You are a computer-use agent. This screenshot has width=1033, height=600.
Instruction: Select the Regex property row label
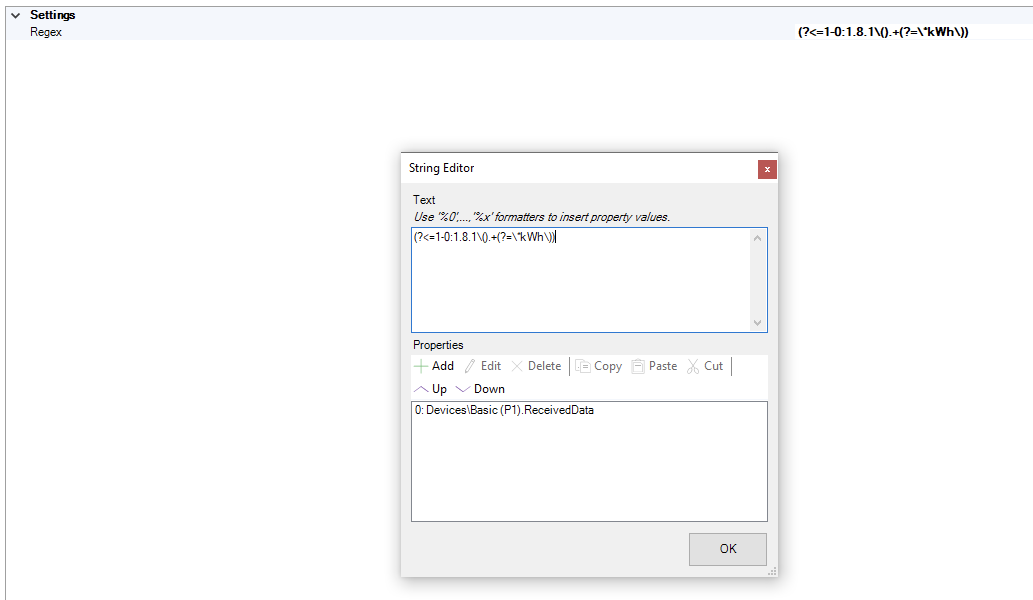pos(46,32)
